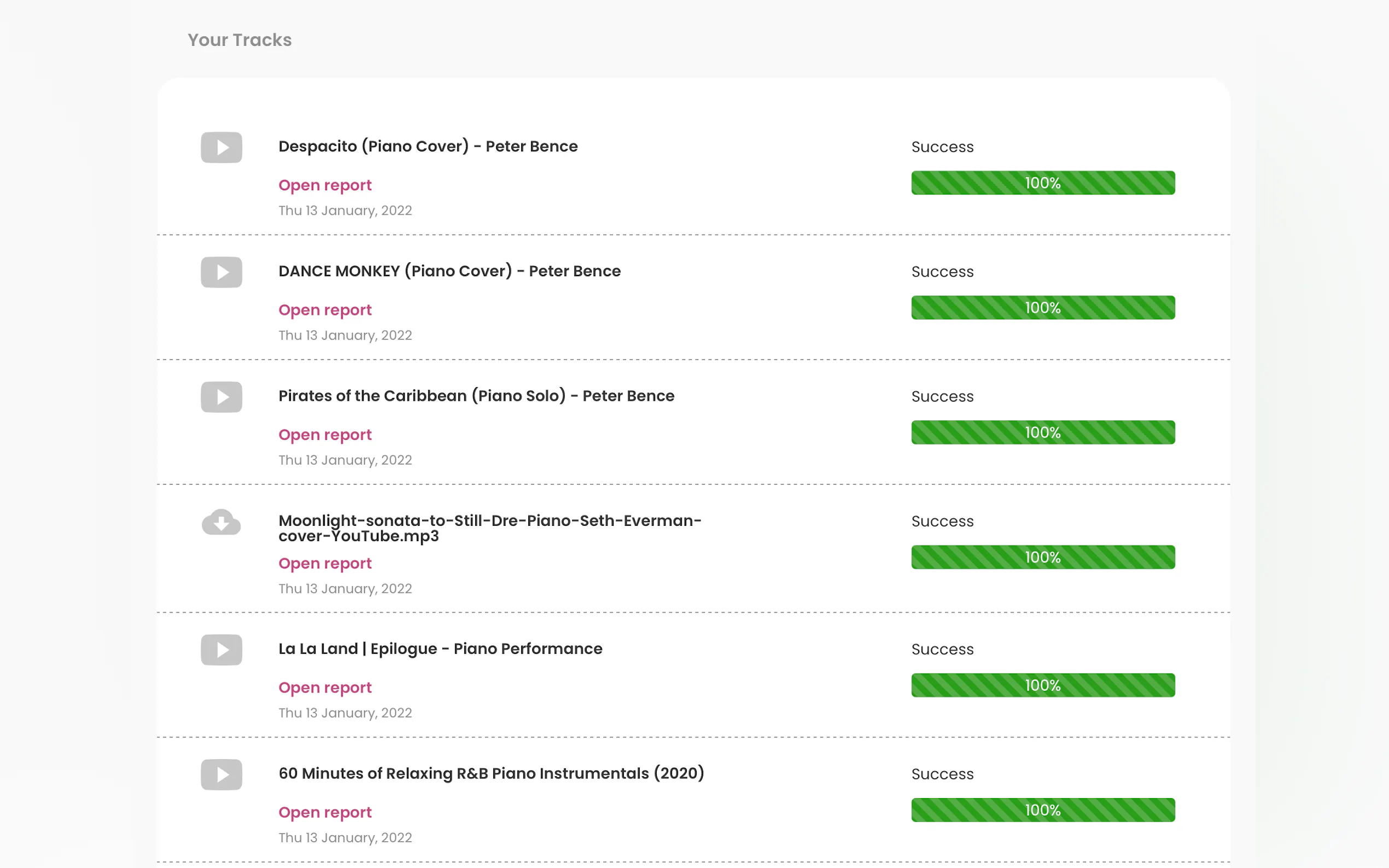The width and height of the screenshot is (1389, 868).
Task: Click play icon for La La Land Epilogue
Action: click(x=221, y=650)
